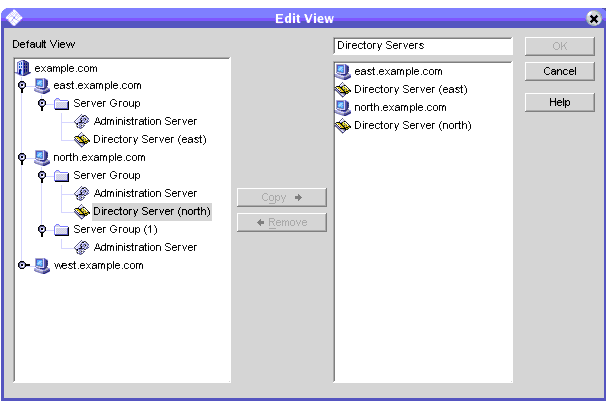Viewport: 607px width, 411px height.
Task: Select highlighted Directory Server (north) label
Action: [152, 211]
